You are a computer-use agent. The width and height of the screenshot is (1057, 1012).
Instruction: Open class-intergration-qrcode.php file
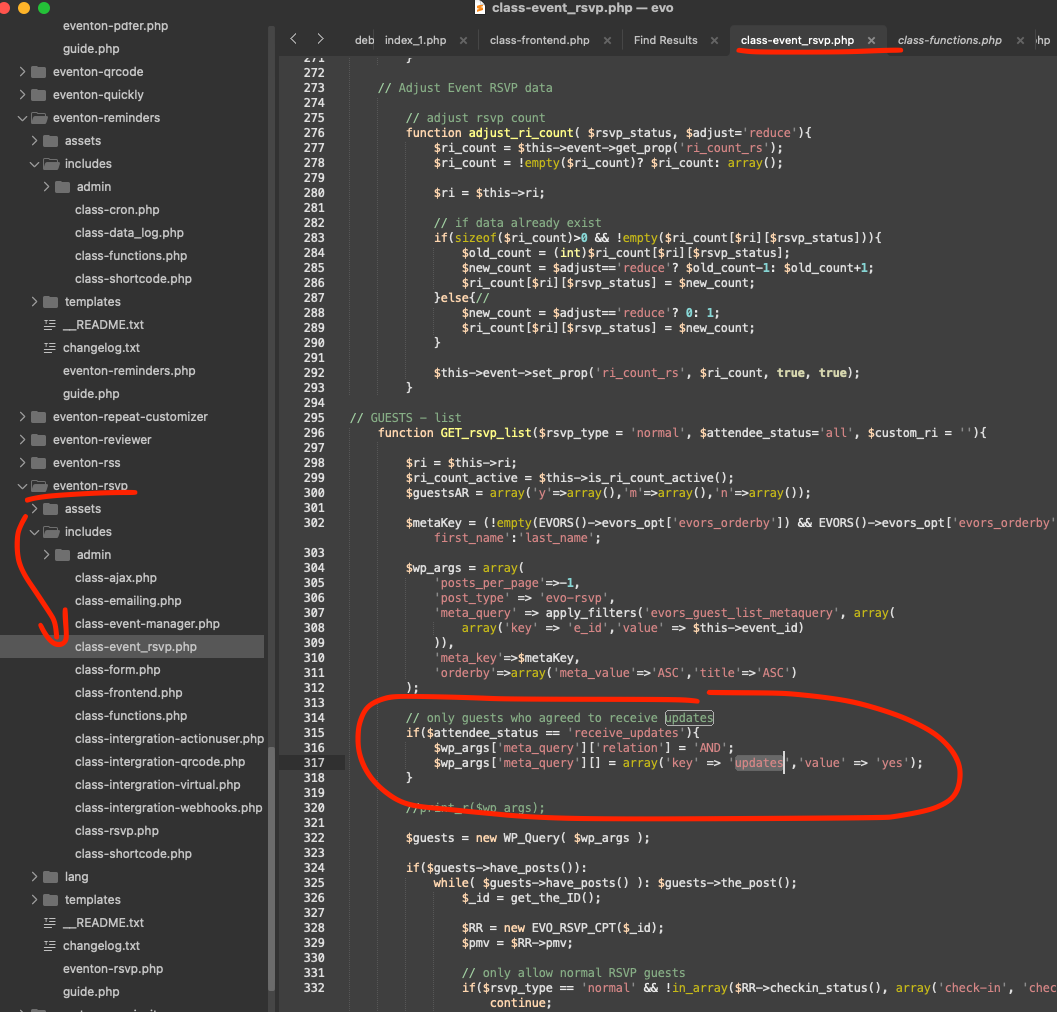(160, 762)
